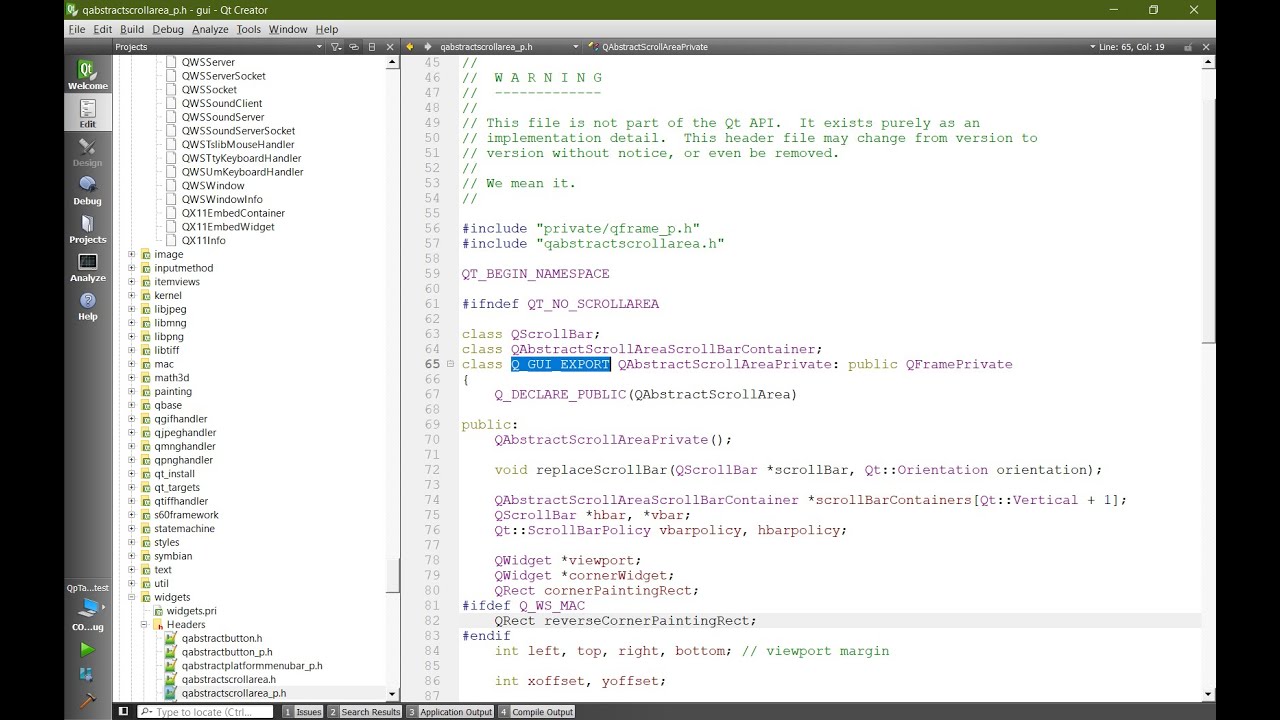Open the Design mode
This screenshot has width=1280, height=720.
pos(87,152)
